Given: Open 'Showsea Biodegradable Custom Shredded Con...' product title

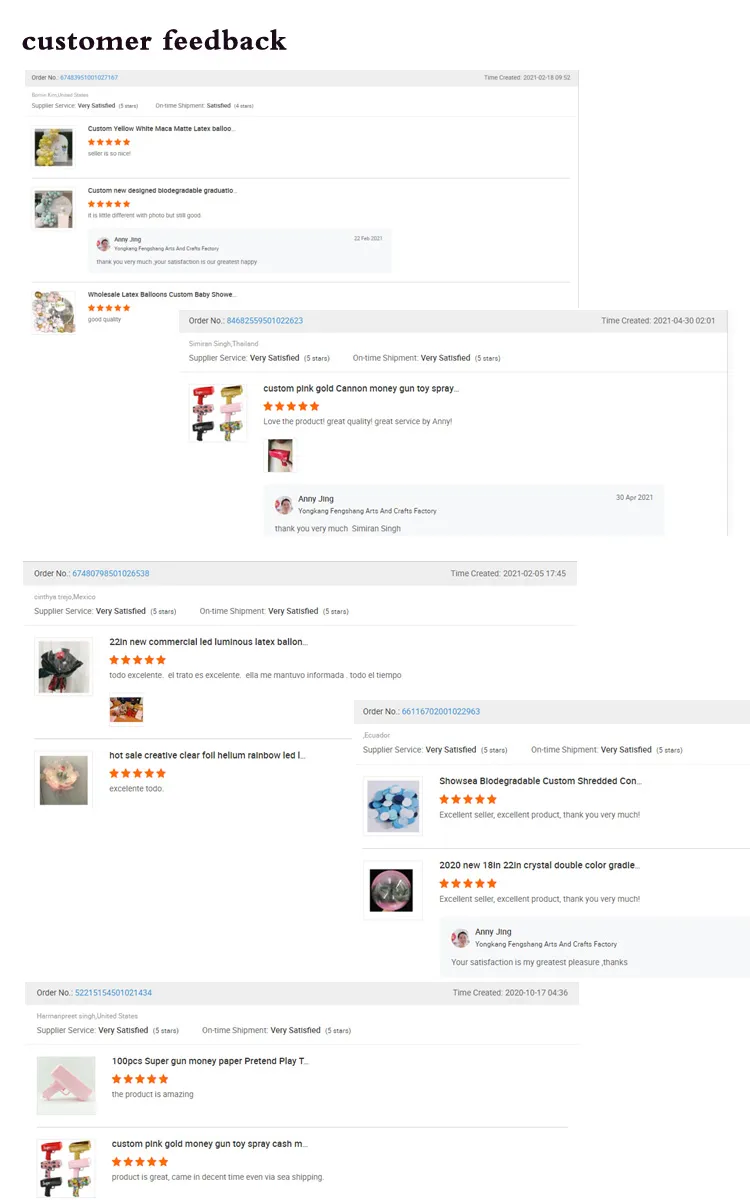Looking at the screenshot, I should (540, 781).
